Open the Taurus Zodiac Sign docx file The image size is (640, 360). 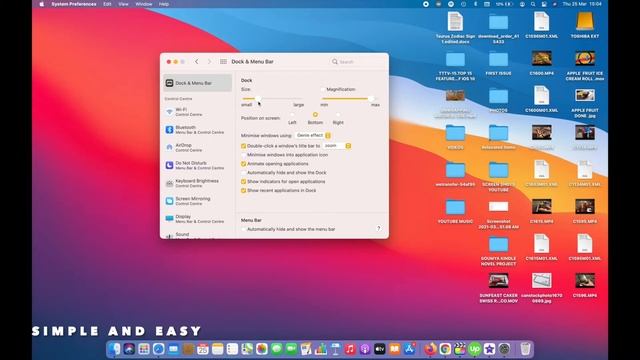point(455,28)
